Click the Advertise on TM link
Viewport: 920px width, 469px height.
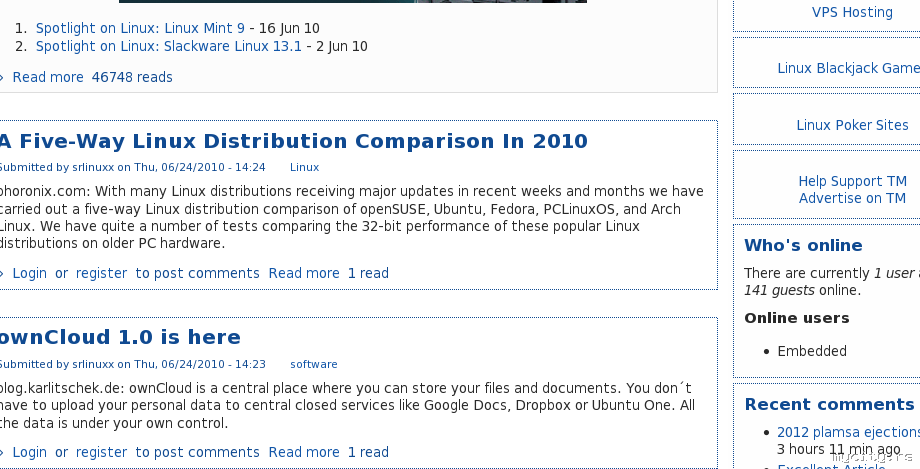[852, 198]
